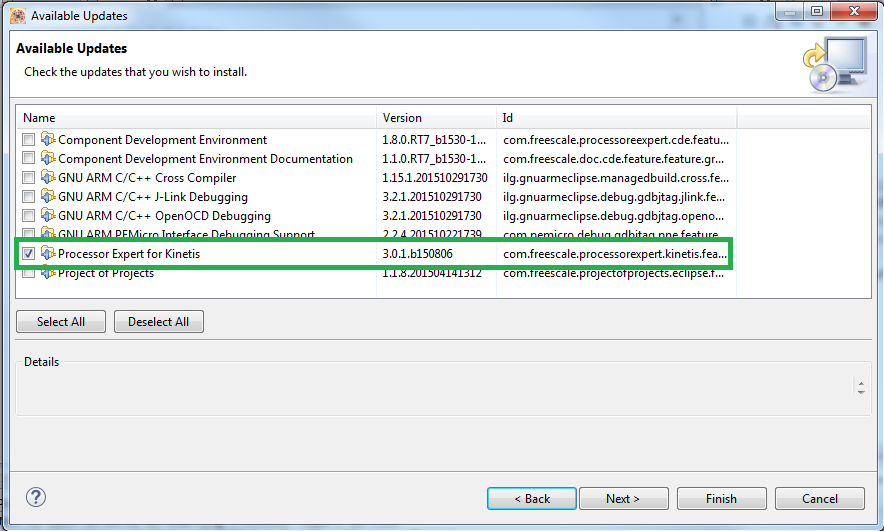This screenshot has height=531, width=884.
Task: Select Project of Projects row name
Action: click(x=106, y=273)
